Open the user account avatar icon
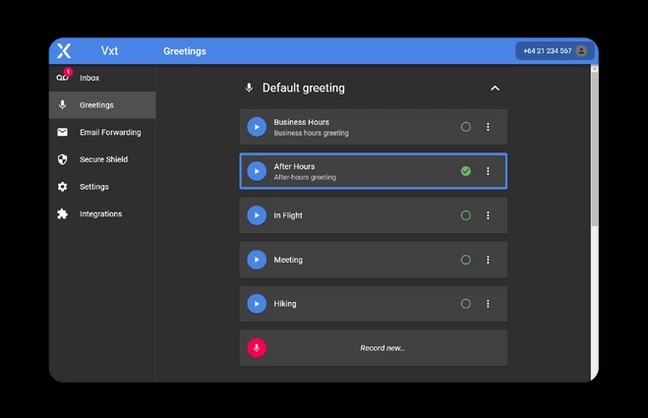 pos(581,51)
